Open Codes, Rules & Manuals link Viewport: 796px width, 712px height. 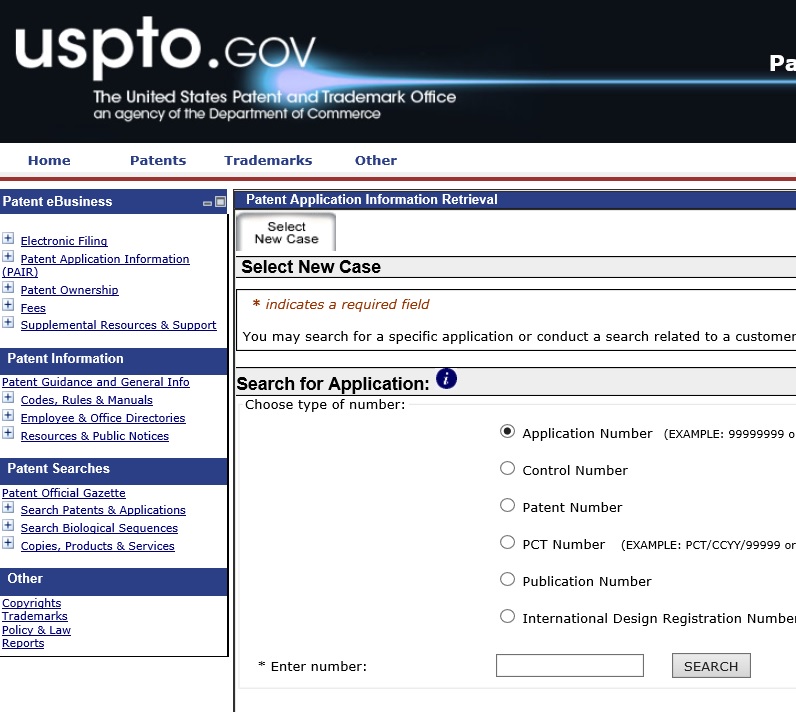pos(86,400)
